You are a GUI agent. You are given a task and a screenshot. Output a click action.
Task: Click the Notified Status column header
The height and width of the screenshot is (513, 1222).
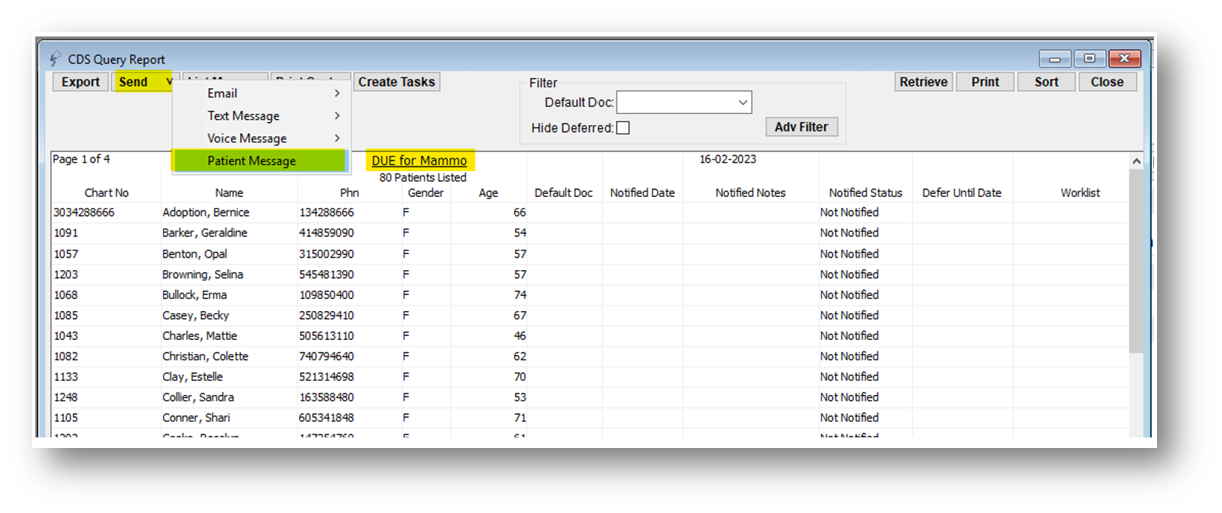pos(866,193)
